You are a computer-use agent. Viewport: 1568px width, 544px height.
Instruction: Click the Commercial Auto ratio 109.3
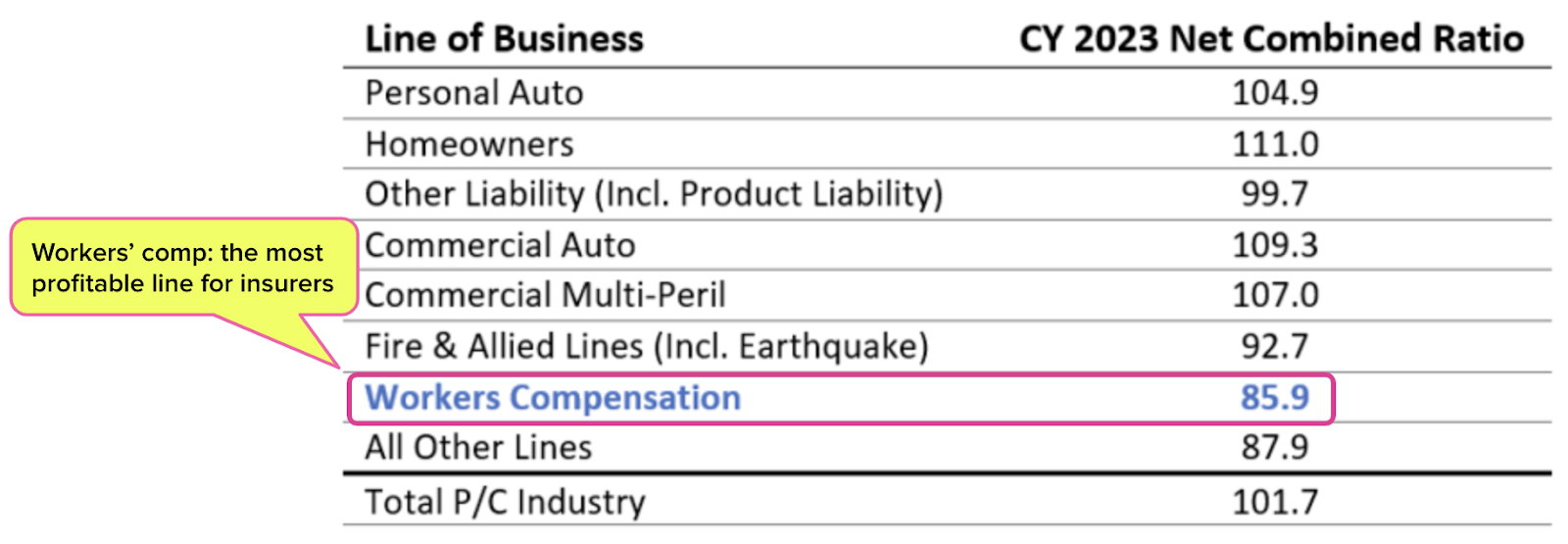1274,245
